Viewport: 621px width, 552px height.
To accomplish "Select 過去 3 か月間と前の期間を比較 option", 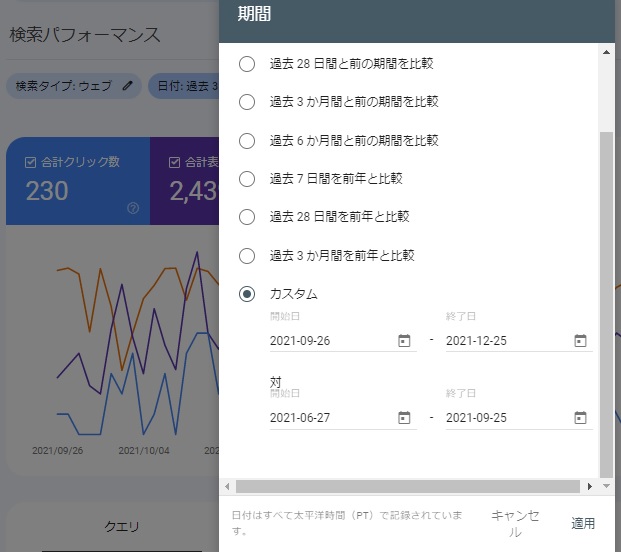I will click(x=247, y=102).
